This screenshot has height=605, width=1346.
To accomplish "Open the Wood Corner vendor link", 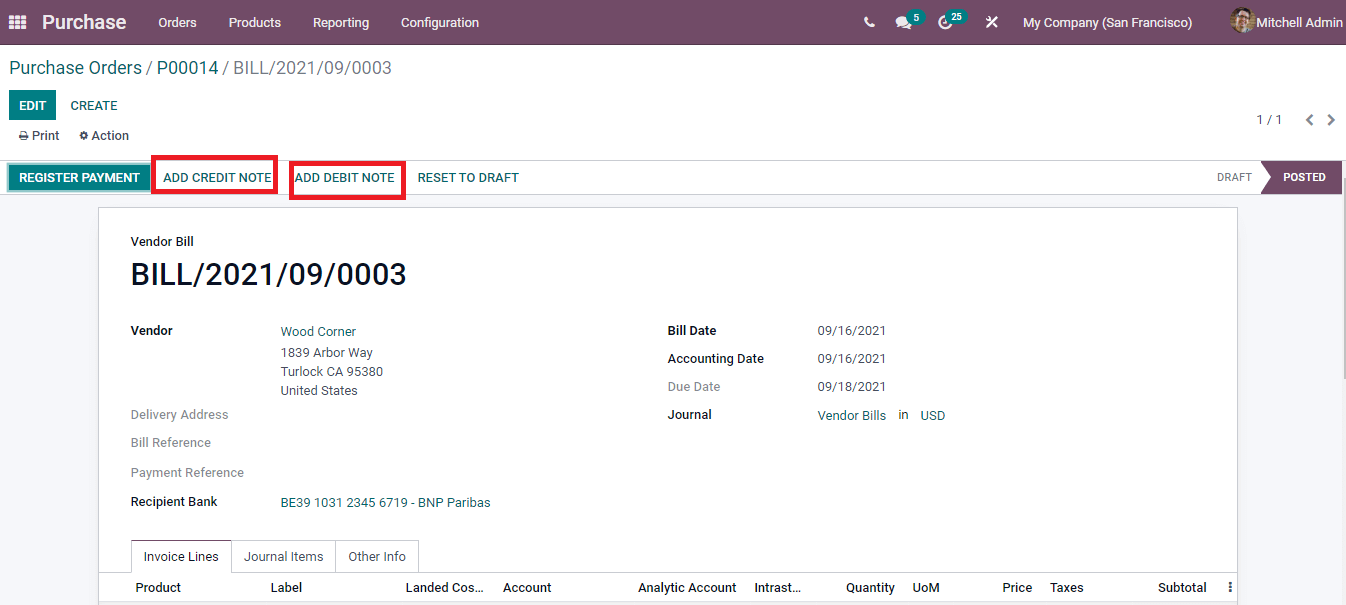I will click(x=318, y=332).
